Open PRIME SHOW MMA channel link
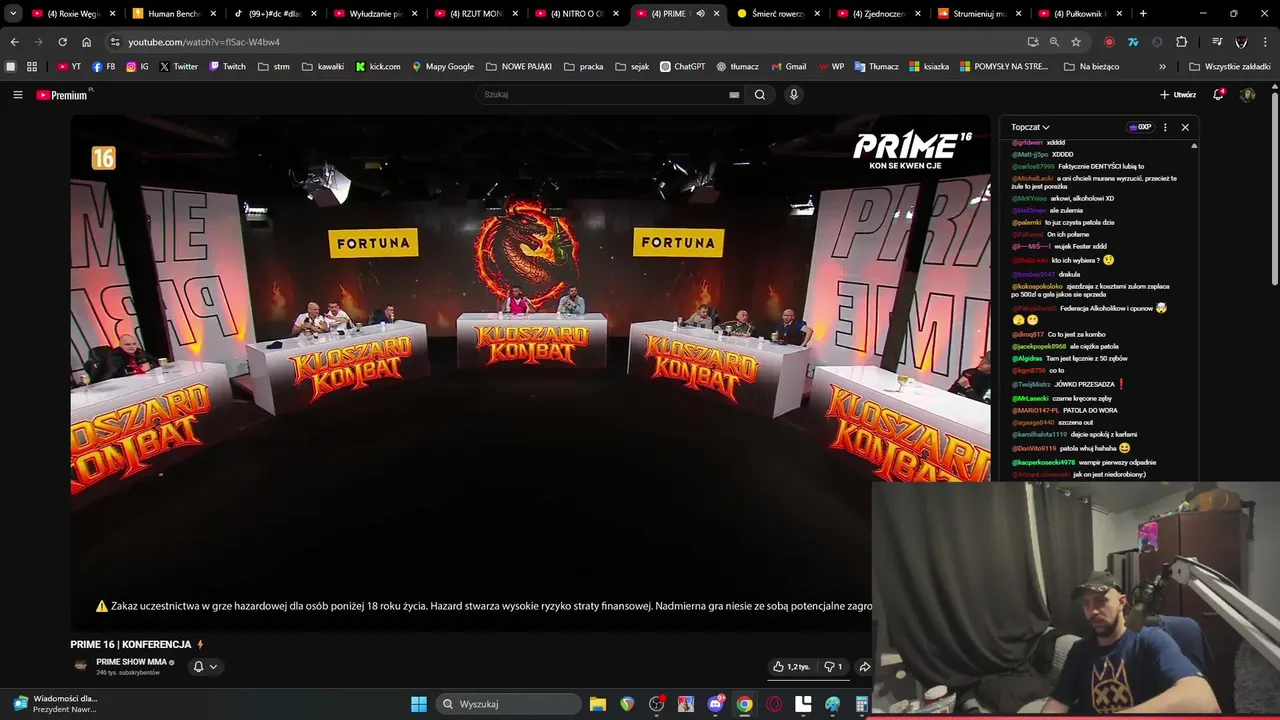 pos(131,662)
